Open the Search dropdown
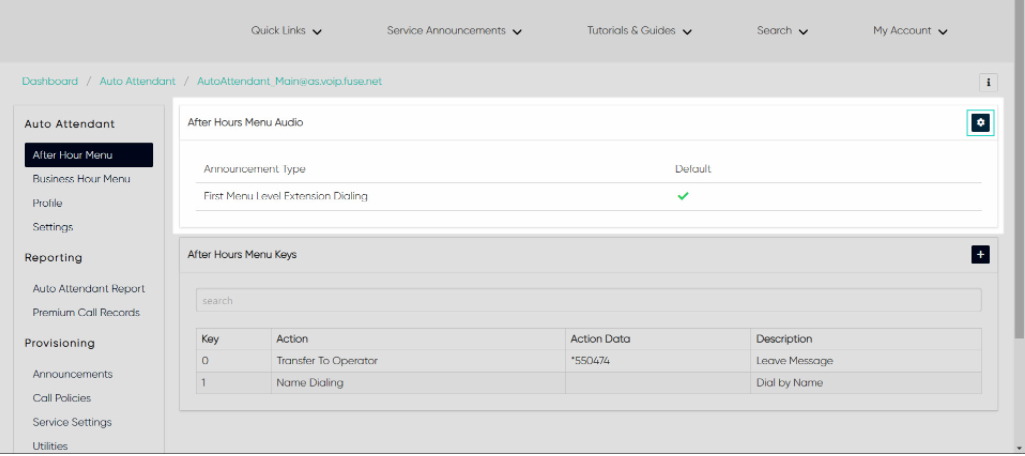The image size is (1025, 456). click(782, 31)
